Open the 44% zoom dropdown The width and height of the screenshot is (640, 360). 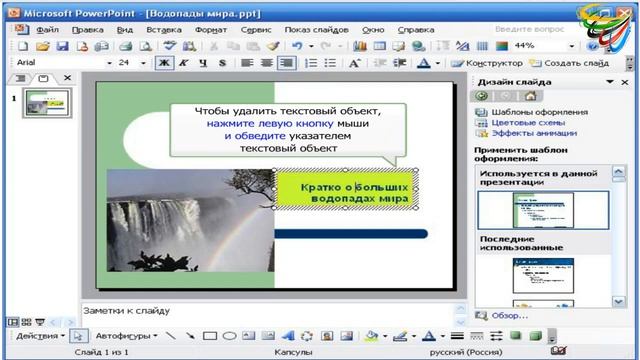tap(571, 46)
